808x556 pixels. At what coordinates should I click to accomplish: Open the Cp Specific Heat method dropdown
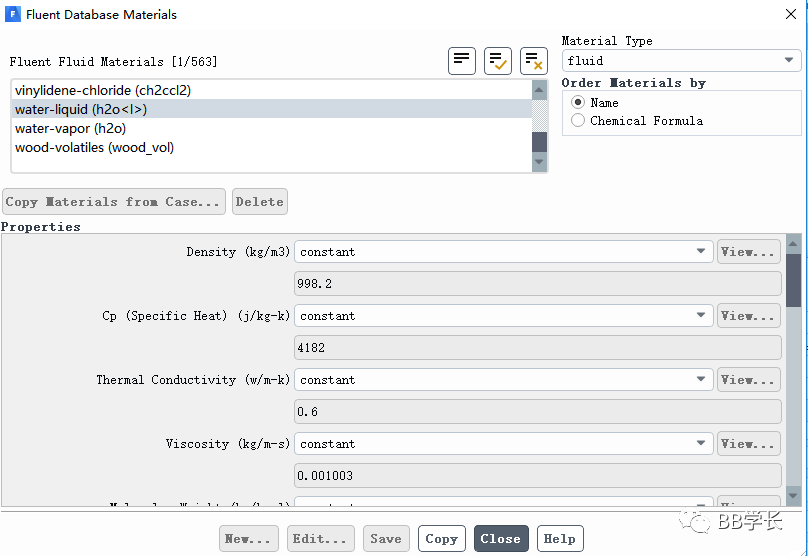(503, 315)
